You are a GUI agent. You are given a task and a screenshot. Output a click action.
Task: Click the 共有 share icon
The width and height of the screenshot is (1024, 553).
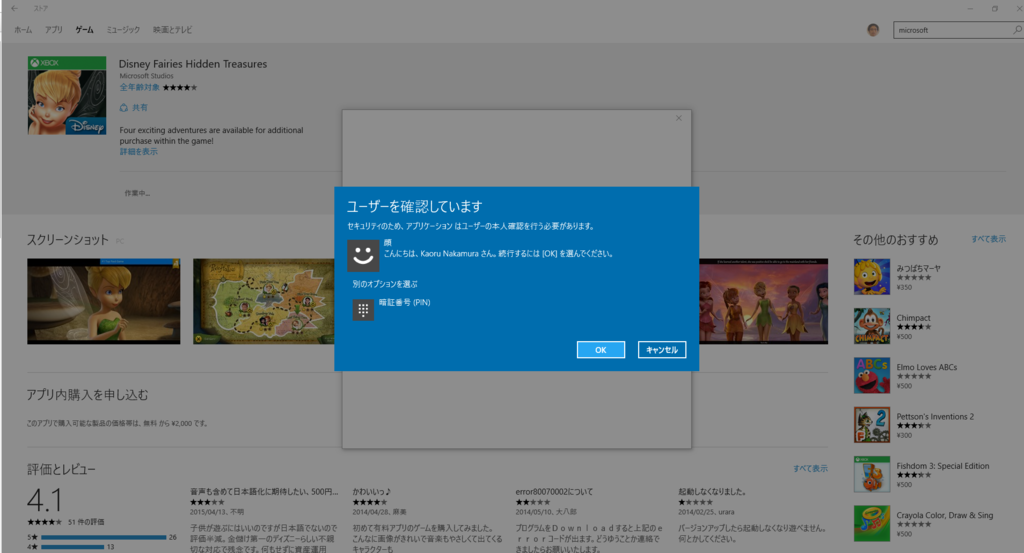coord(124,108)
